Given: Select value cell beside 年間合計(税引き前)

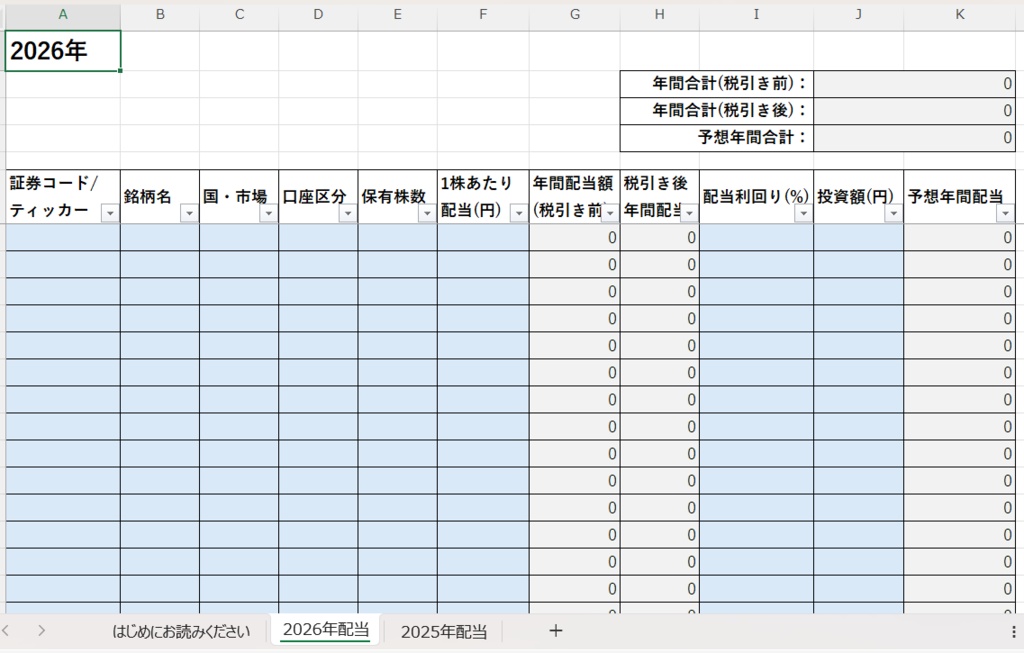Looking at the screenshot, I should pos(914,84).
